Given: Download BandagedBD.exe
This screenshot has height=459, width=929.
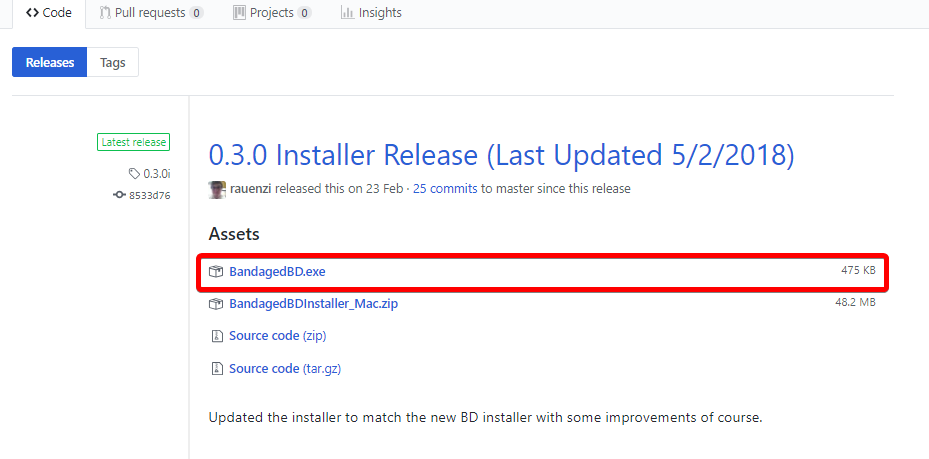Looking at the screenshot, I should (x=277, y=272).
